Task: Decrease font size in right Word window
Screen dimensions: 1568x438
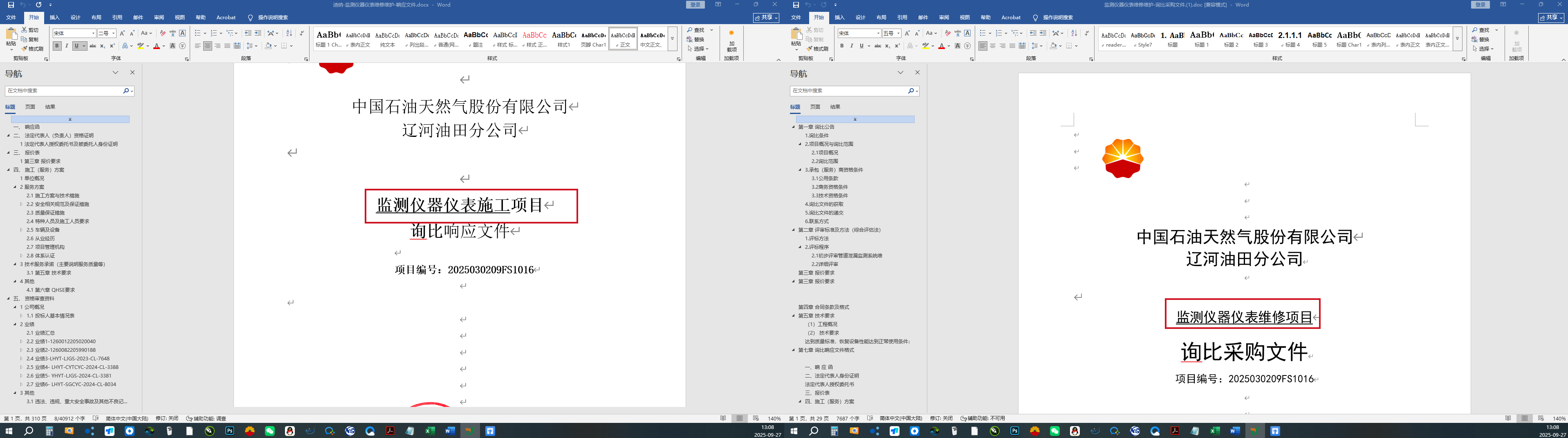Action: 917,33
